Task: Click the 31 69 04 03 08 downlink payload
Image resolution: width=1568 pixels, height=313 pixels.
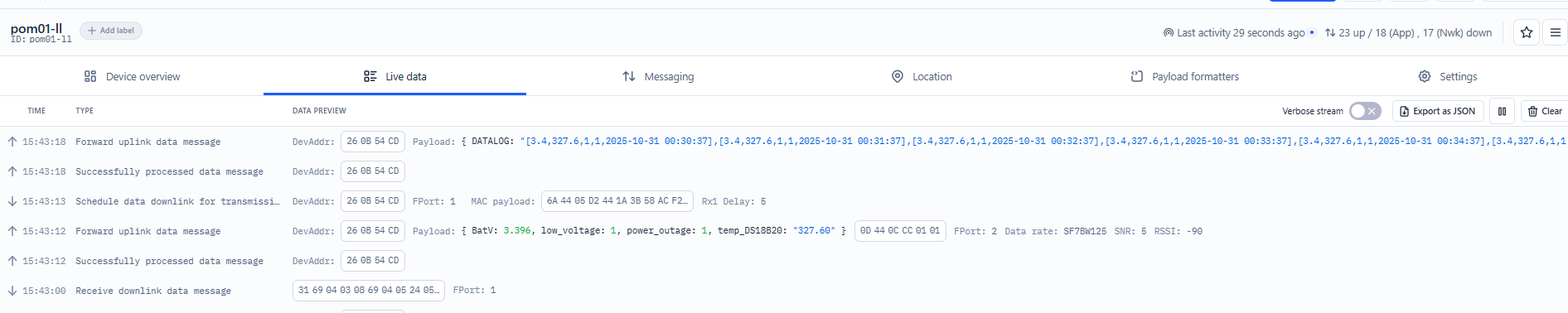Action: click(369, 291)
